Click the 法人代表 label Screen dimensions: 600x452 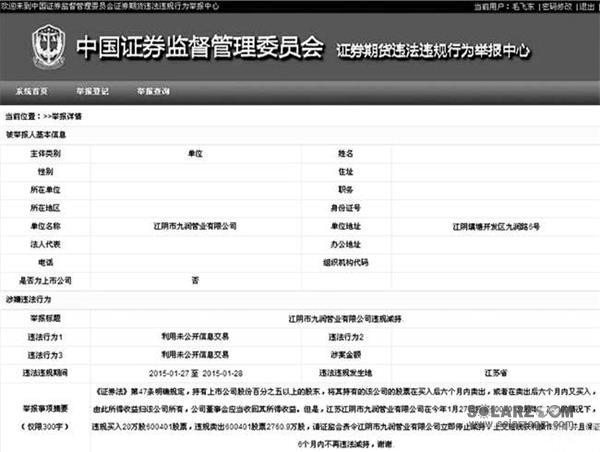(46, 244)
